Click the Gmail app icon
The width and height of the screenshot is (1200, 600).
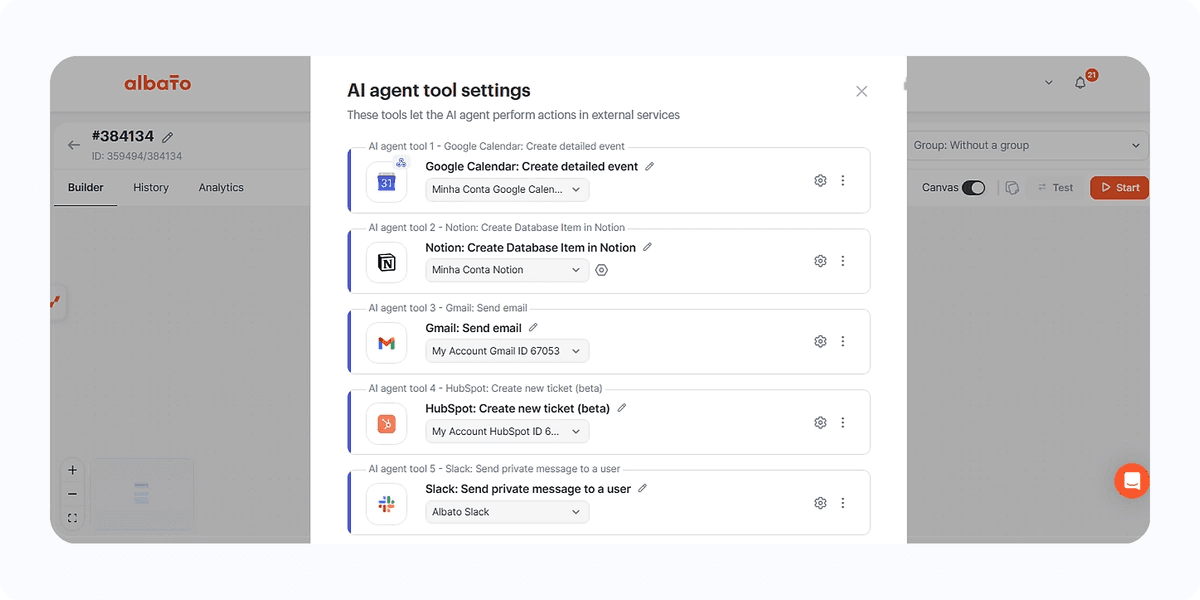[387, 343]
